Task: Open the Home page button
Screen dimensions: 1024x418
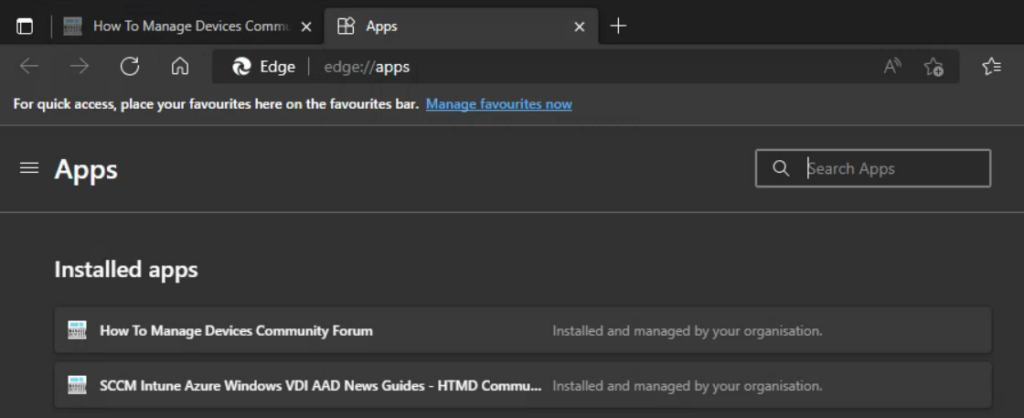Action: pyautogui.click(x=180, y=66)
